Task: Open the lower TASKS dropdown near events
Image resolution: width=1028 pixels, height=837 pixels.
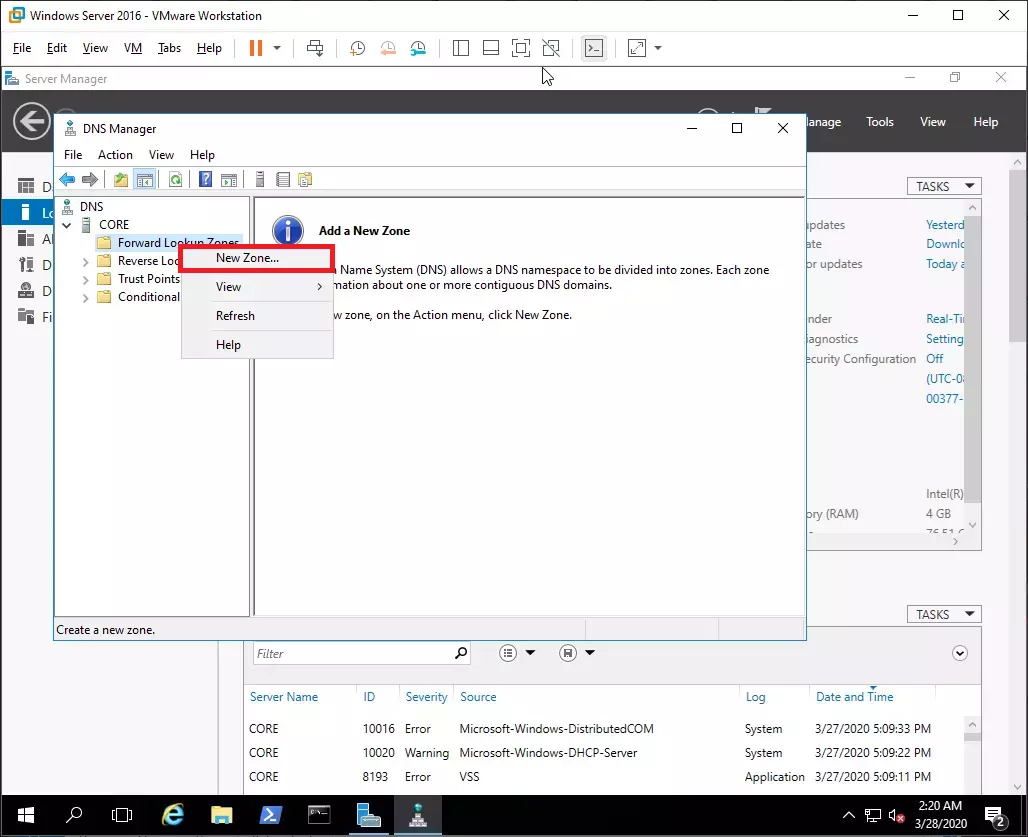Action: tap(944, 615)
